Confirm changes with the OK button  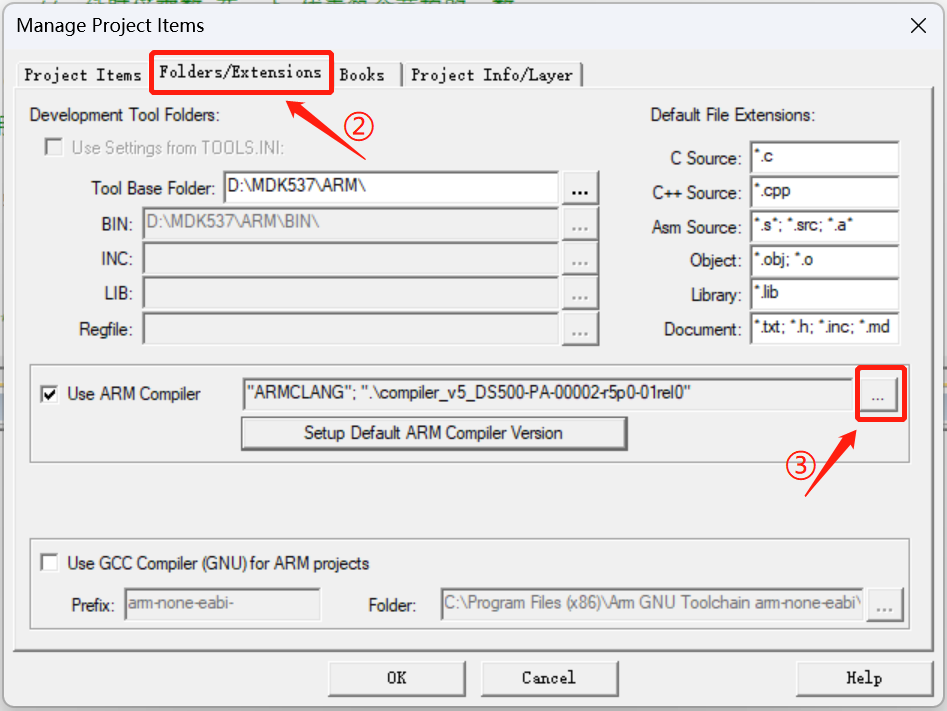point(396,678)
